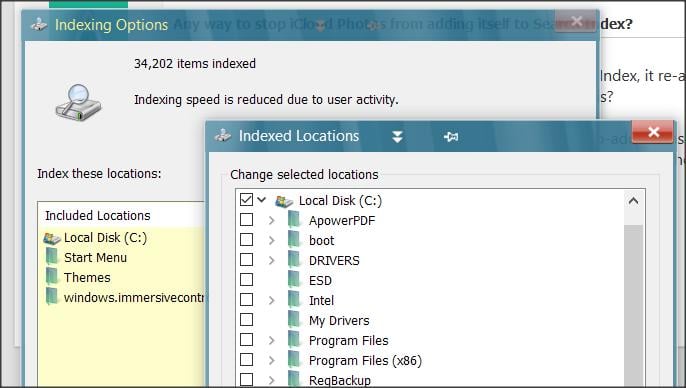The width and height of the screenshot is (686, 388).
Task: Click the Local Disk (C:) drive icon in tree
Action: [284, 201]
